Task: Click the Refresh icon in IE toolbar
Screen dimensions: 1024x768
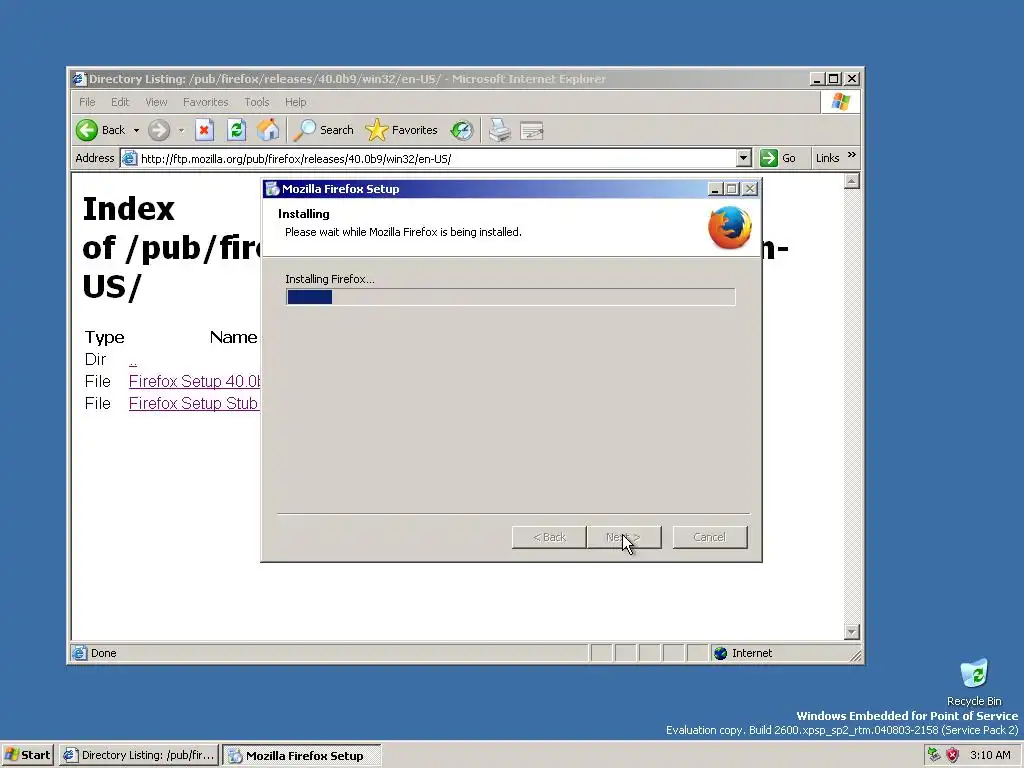Action: 236,130
